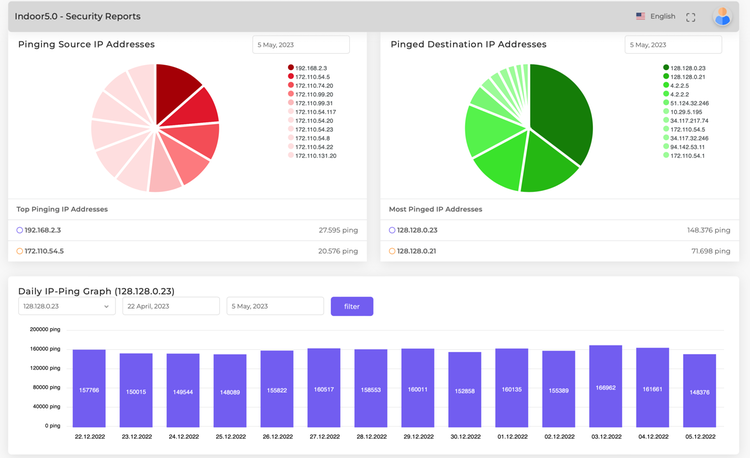Toggle 128.128.0.21 green legend marker
This screenshot has width=750, height=458.
666,76
